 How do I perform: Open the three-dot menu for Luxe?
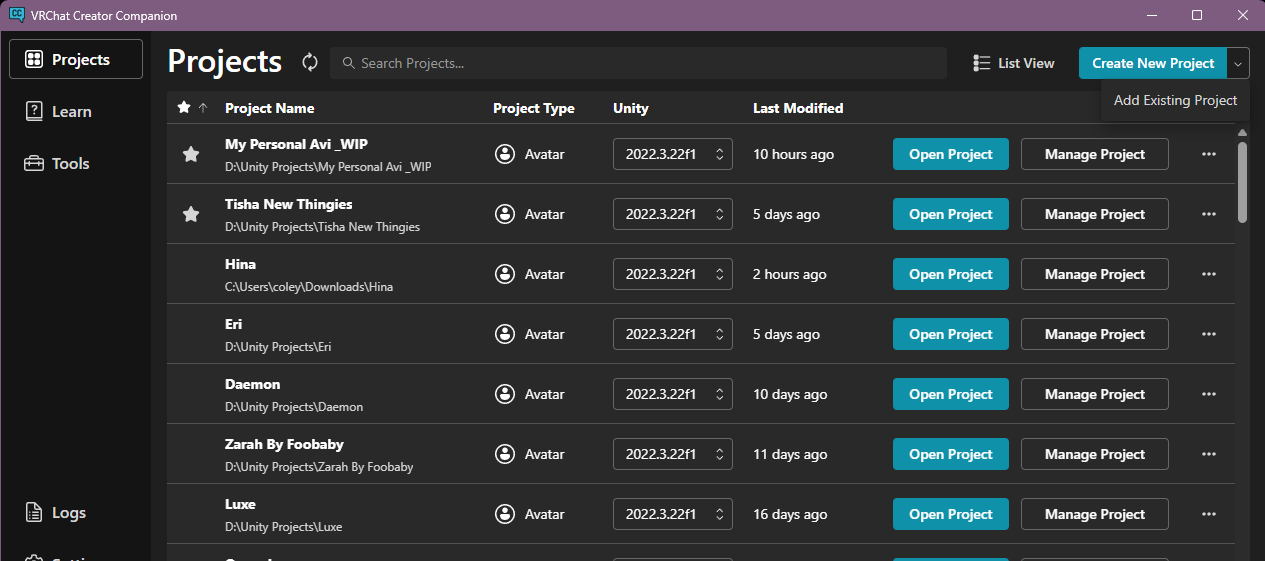click(x=1208, y=514)
